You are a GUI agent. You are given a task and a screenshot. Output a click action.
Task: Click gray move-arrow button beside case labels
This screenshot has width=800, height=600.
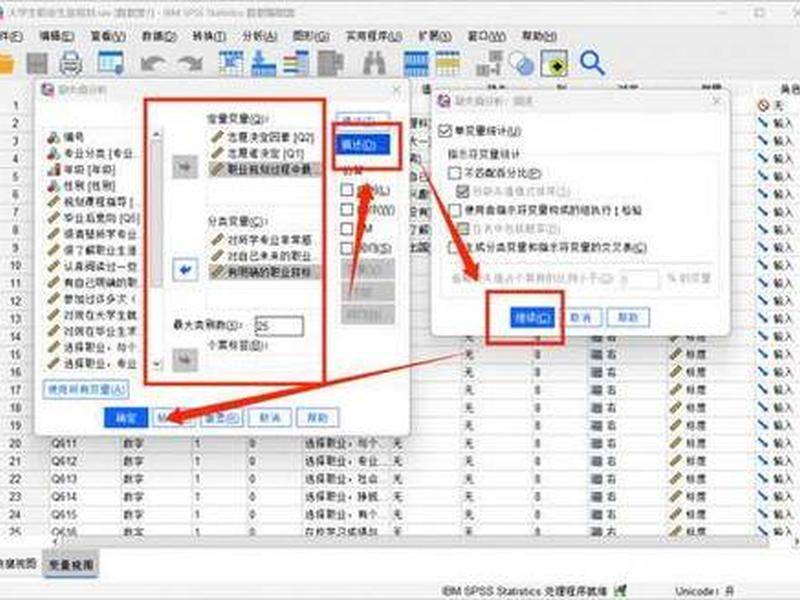pos(185,360)
